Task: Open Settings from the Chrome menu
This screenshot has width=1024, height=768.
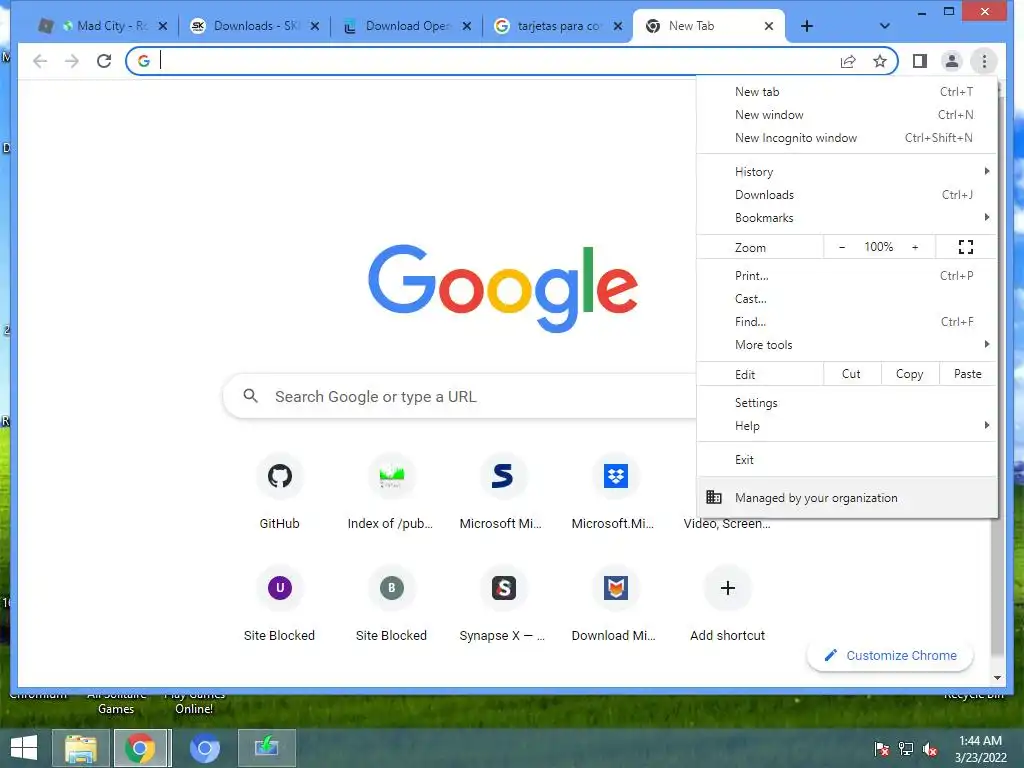Action: (x=846, y=403)
